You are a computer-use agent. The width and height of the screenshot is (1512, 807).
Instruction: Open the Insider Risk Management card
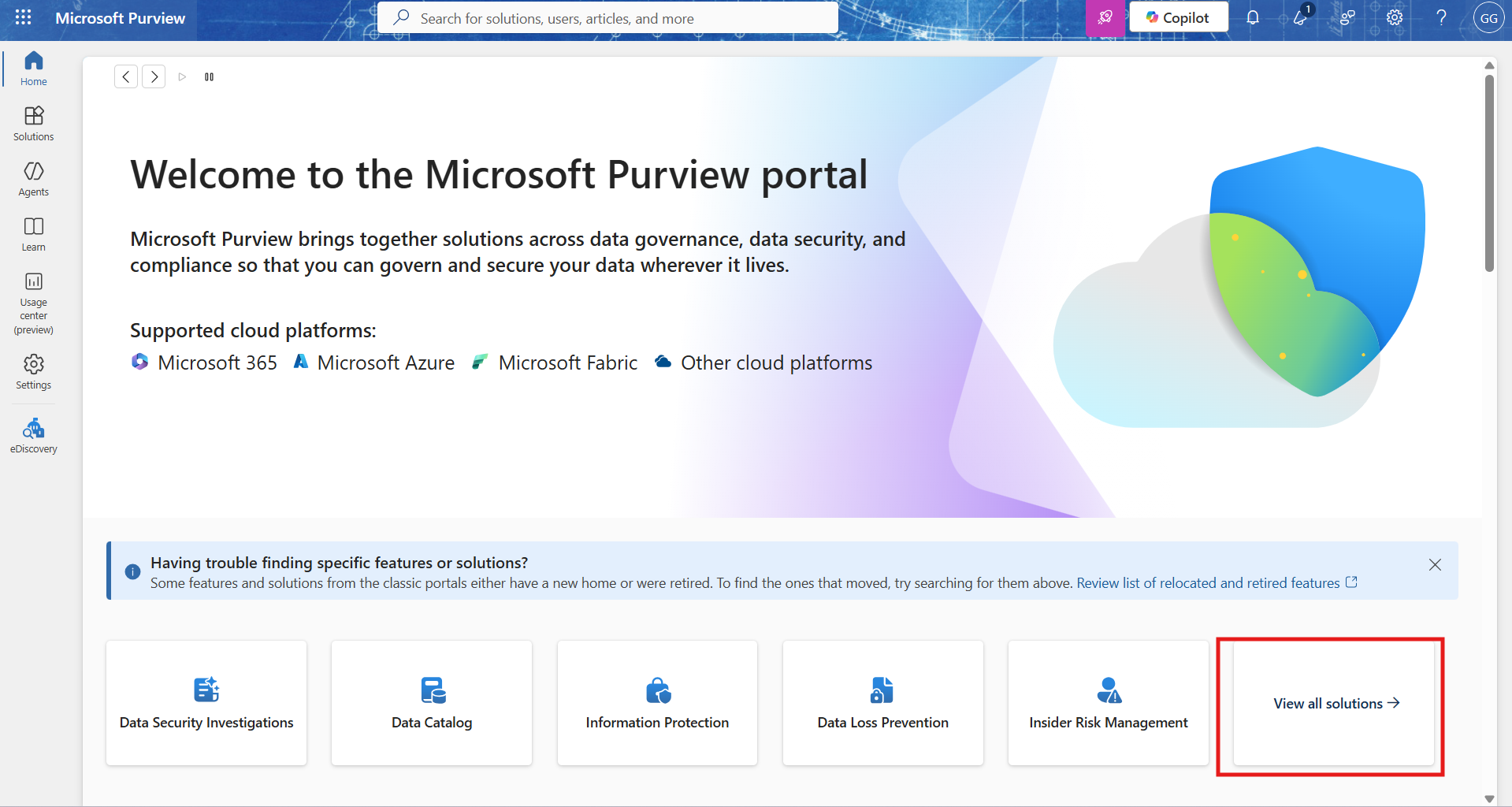click(x=1108, y=702)
